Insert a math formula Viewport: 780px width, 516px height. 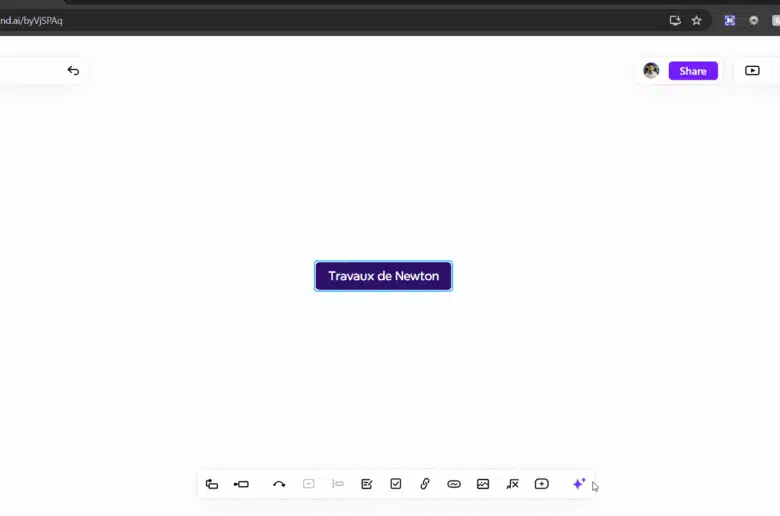[512, 484]
